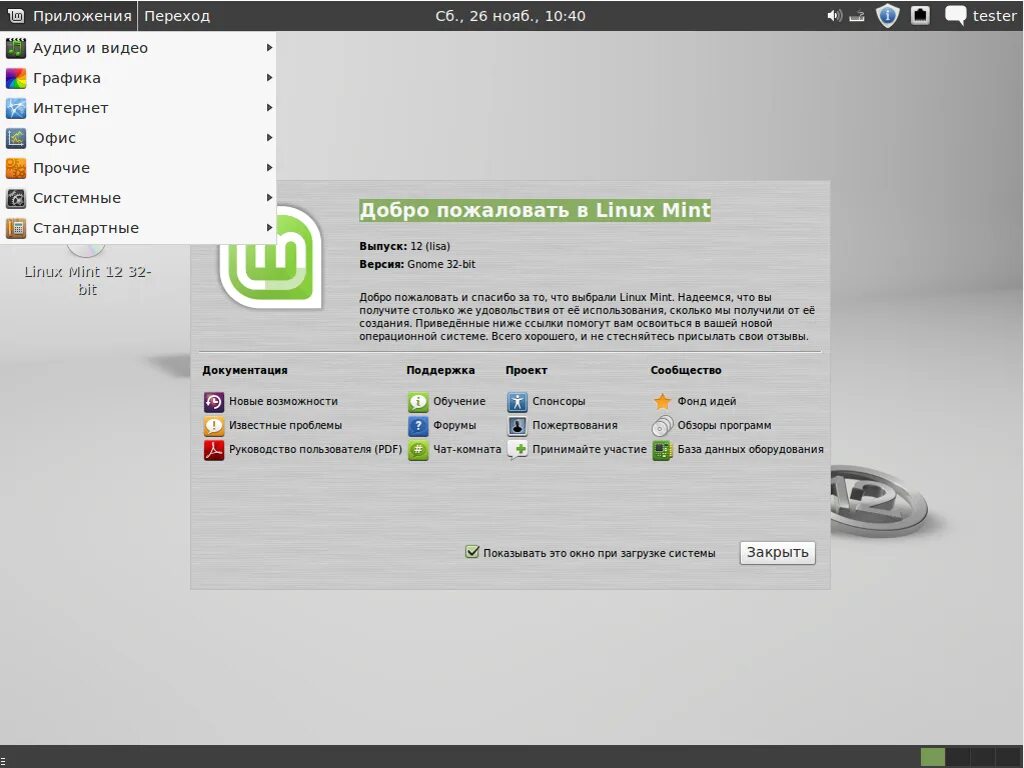The height and width of the screenshot is (768, 1024).
Task: Open the База данных оборудования link
Action: [x=750, y=449]
